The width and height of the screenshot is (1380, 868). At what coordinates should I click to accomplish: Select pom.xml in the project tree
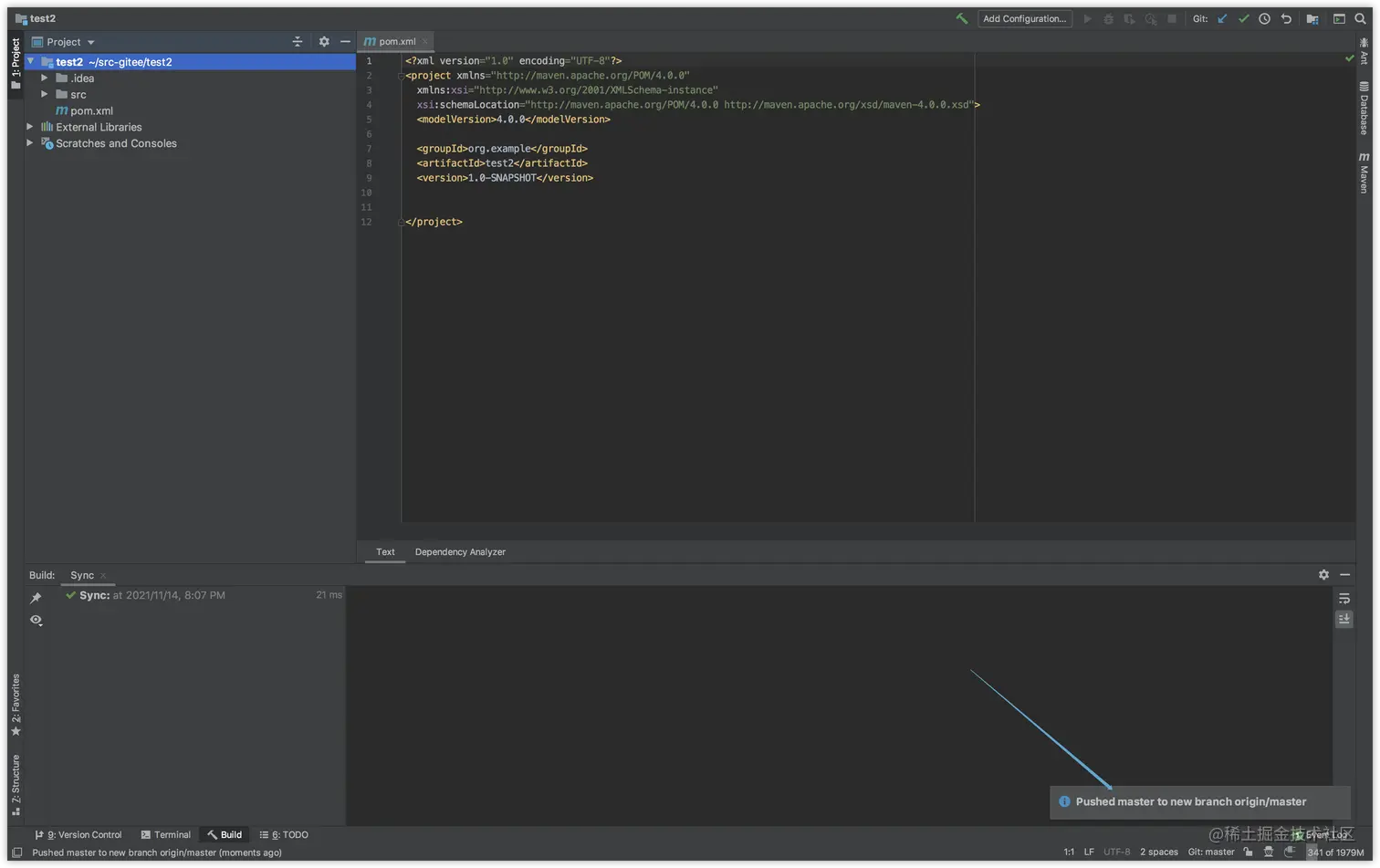tap(84, 110)
